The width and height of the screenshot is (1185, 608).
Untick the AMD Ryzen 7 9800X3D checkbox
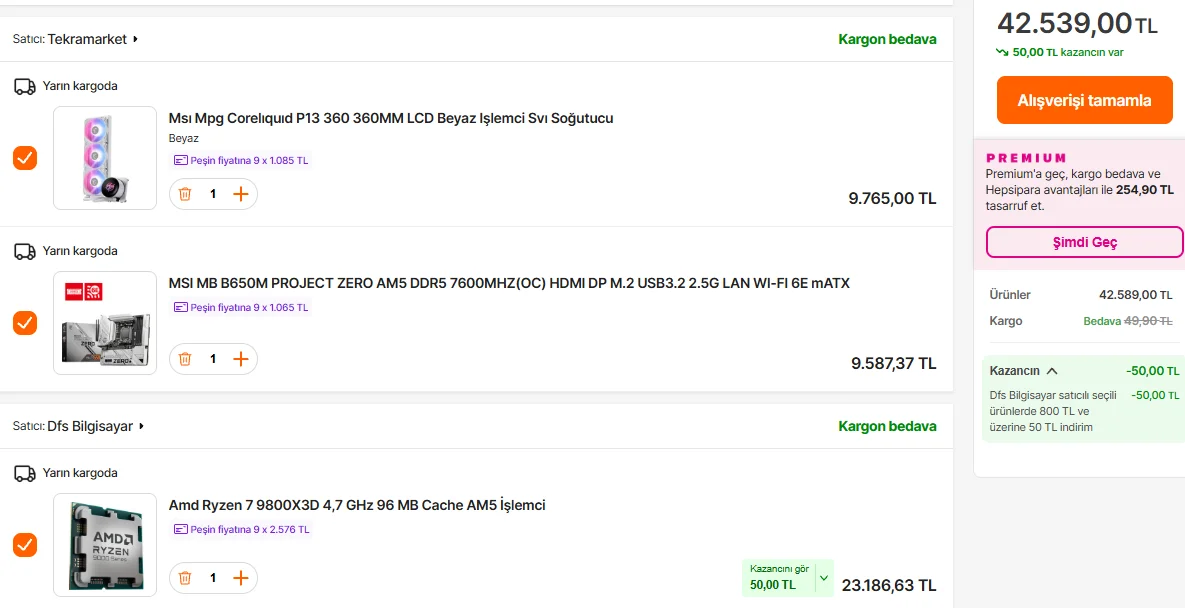coord(25,545)
